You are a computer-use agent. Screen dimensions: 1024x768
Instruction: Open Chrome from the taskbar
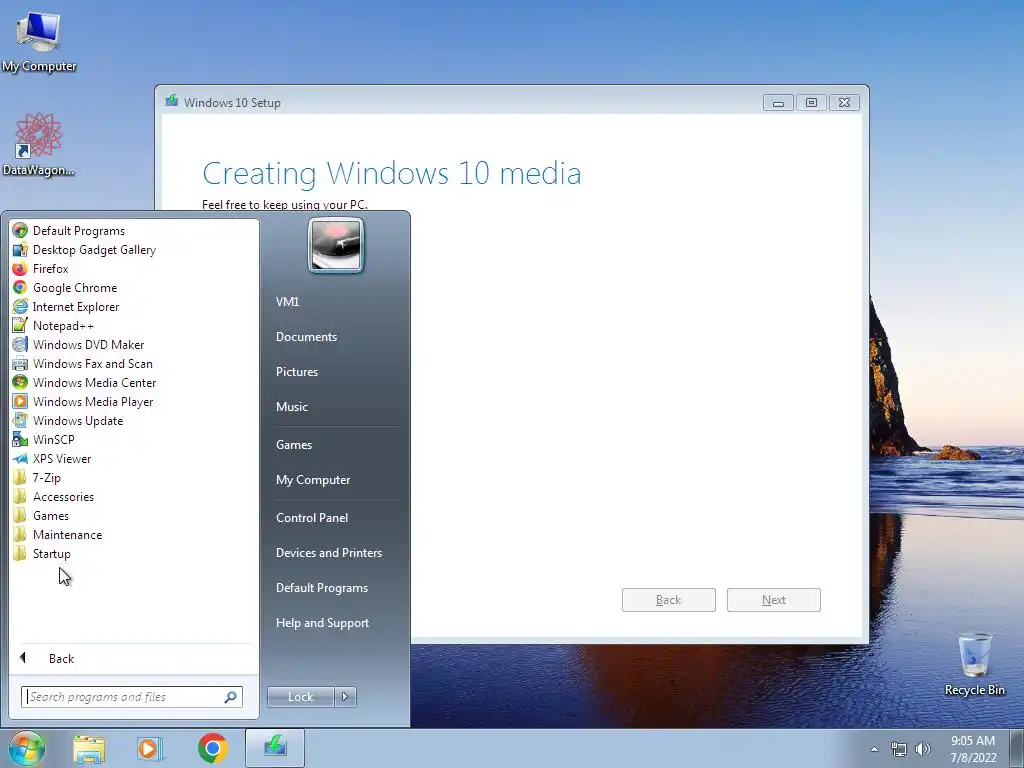point(212,748)
